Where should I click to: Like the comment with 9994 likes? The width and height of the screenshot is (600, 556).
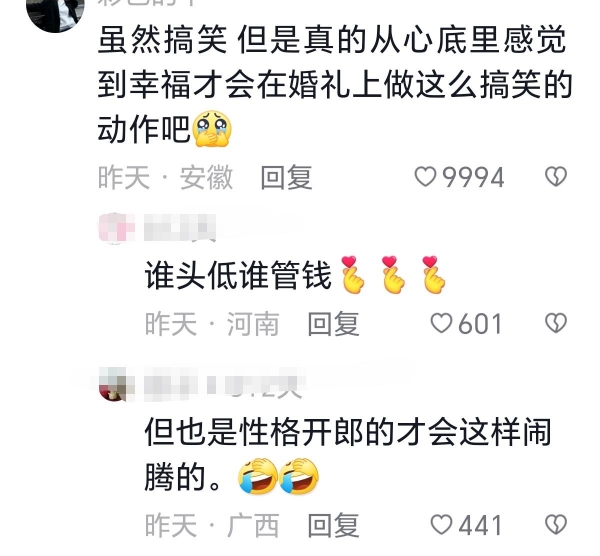tap(425, 177)
